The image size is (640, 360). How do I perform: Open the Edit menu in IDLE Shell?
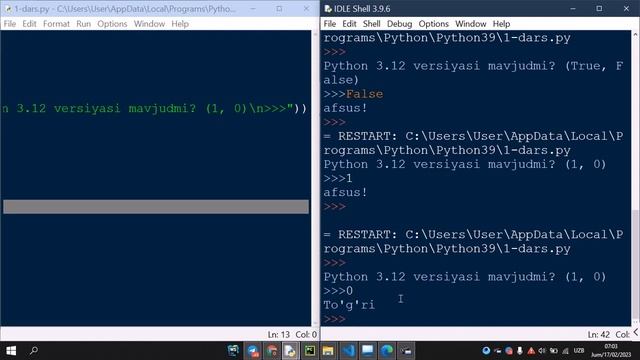click(349, 24)
